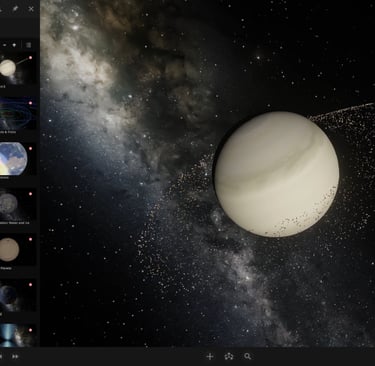Open the tan planet simulation thumbnail
The width and height of the screenshot is (375, 366).
tap(18, 250)
